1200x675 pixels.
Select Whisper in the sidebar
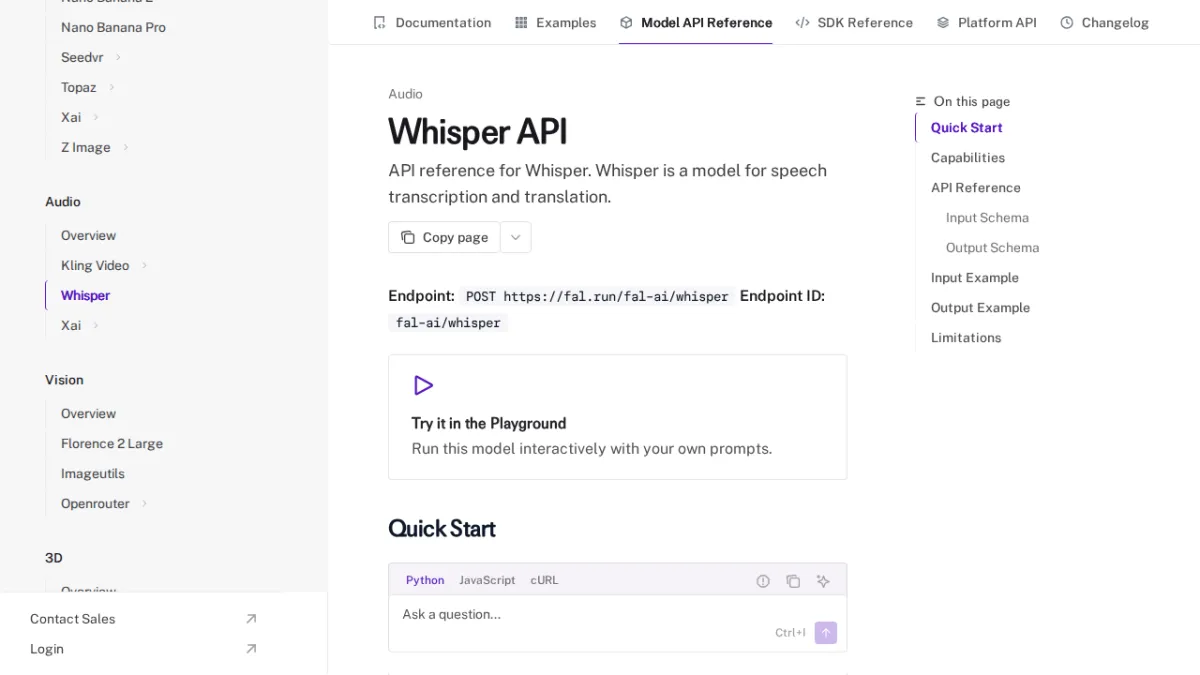85,295
